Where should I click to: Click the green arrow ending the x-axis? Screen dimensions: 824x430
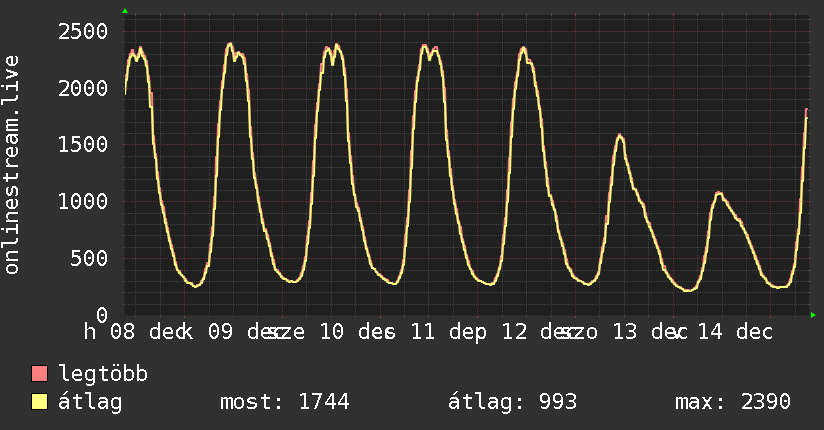pyautogui.click(x=813, y=315)
